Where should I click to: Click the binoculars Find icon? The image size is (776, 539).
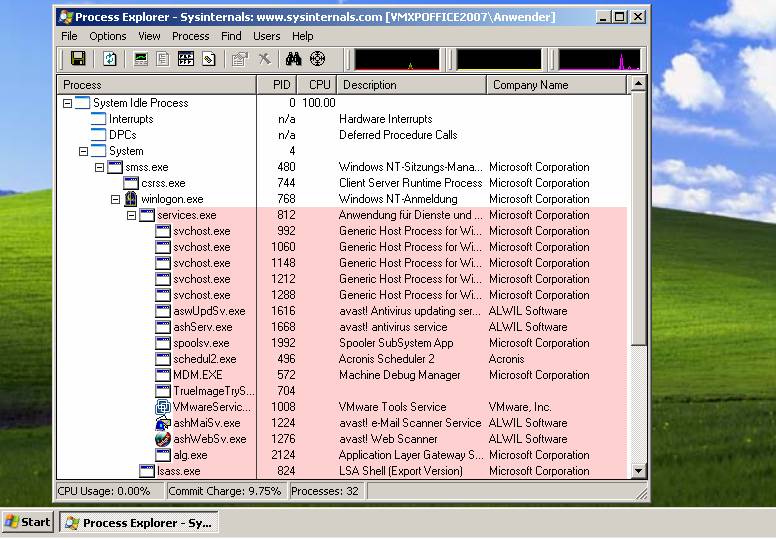click(293, 59)
